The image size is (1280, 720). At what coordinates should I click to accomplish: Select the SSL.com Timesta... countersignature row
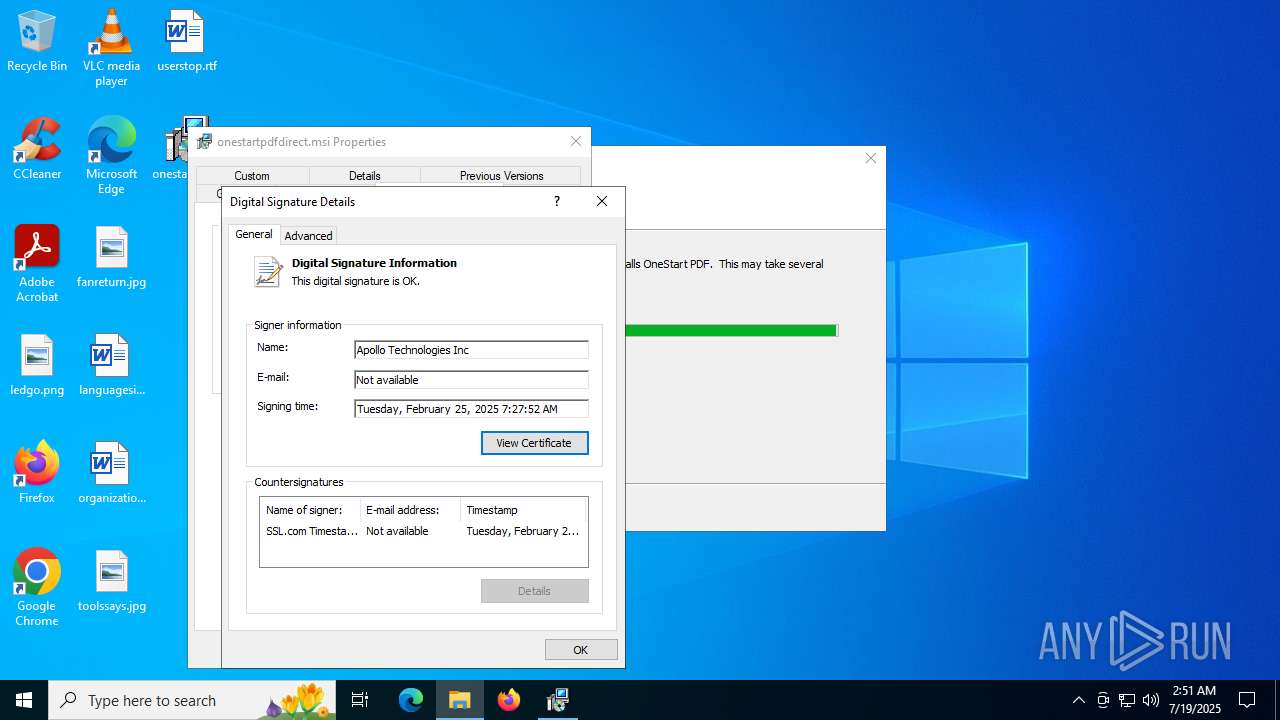pyautogui.click(x=423, y=531)
